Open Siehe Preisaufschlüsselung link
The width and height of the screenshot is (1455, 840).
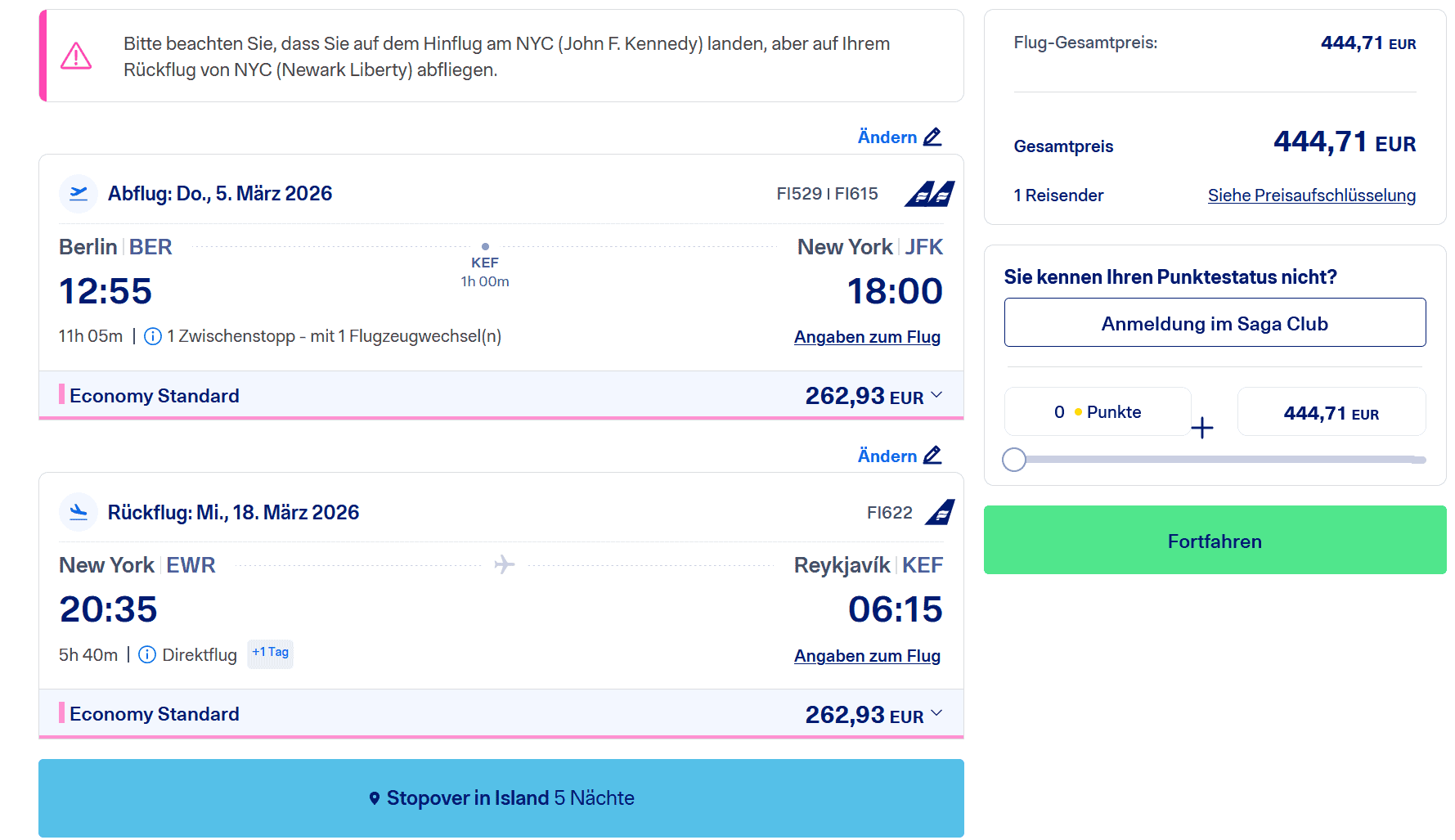pos(1311,195)
